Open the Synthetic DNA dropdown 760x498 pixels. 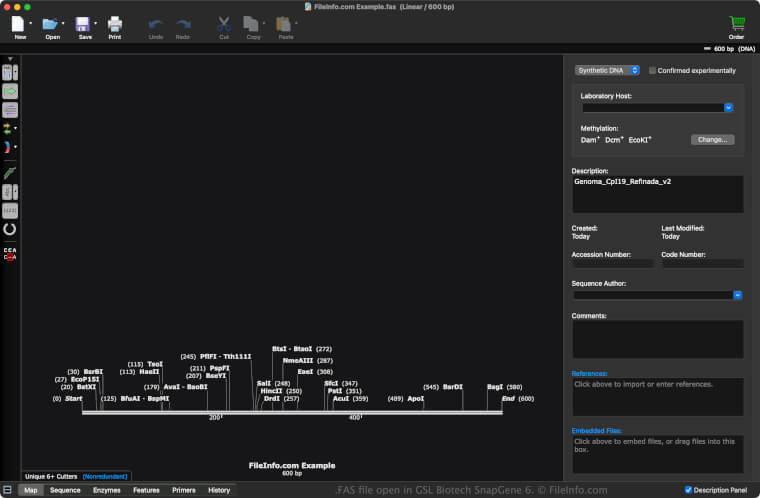(x=607, y=71)
